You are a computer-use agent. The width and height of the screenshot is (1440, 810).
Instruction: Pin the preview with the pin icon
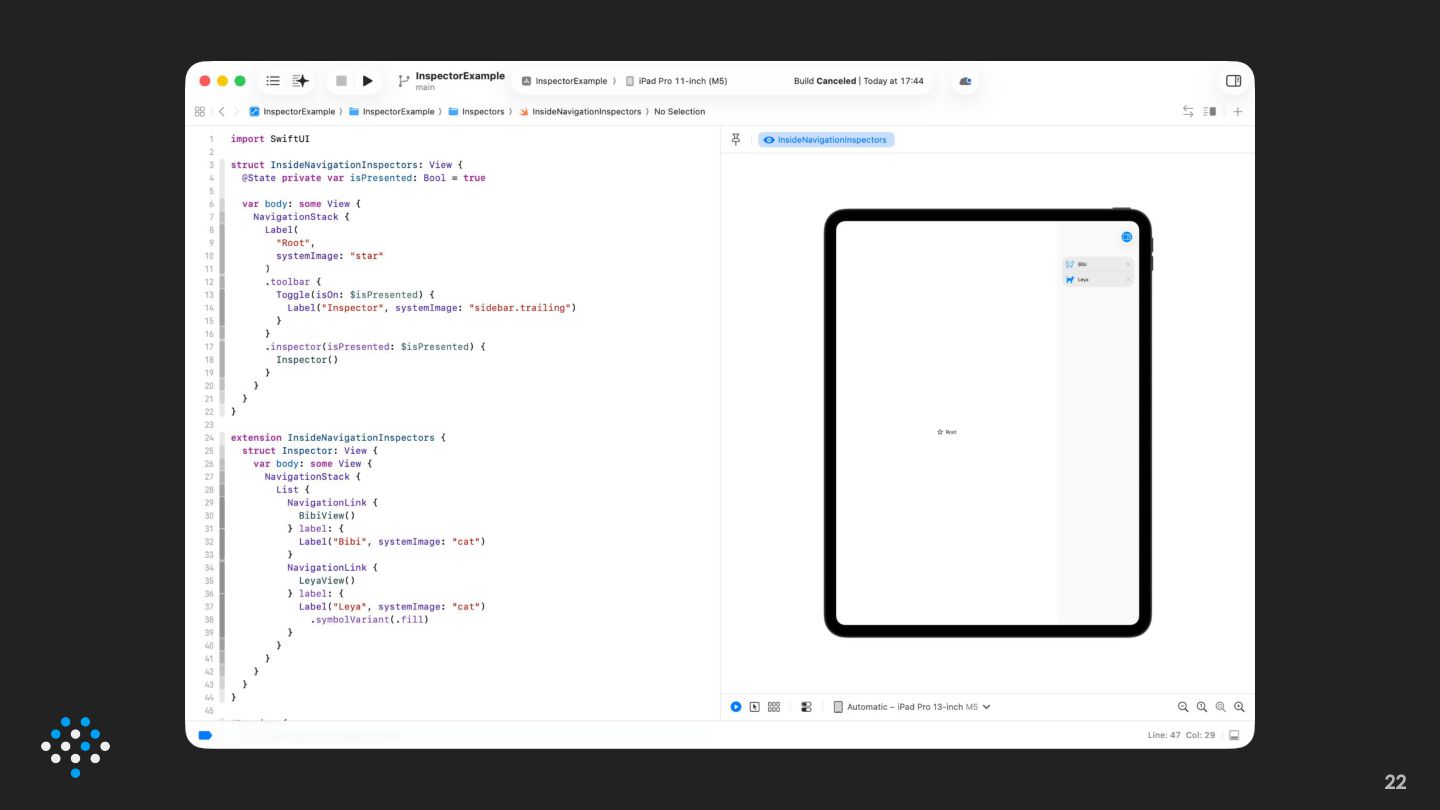pos(736,140)
